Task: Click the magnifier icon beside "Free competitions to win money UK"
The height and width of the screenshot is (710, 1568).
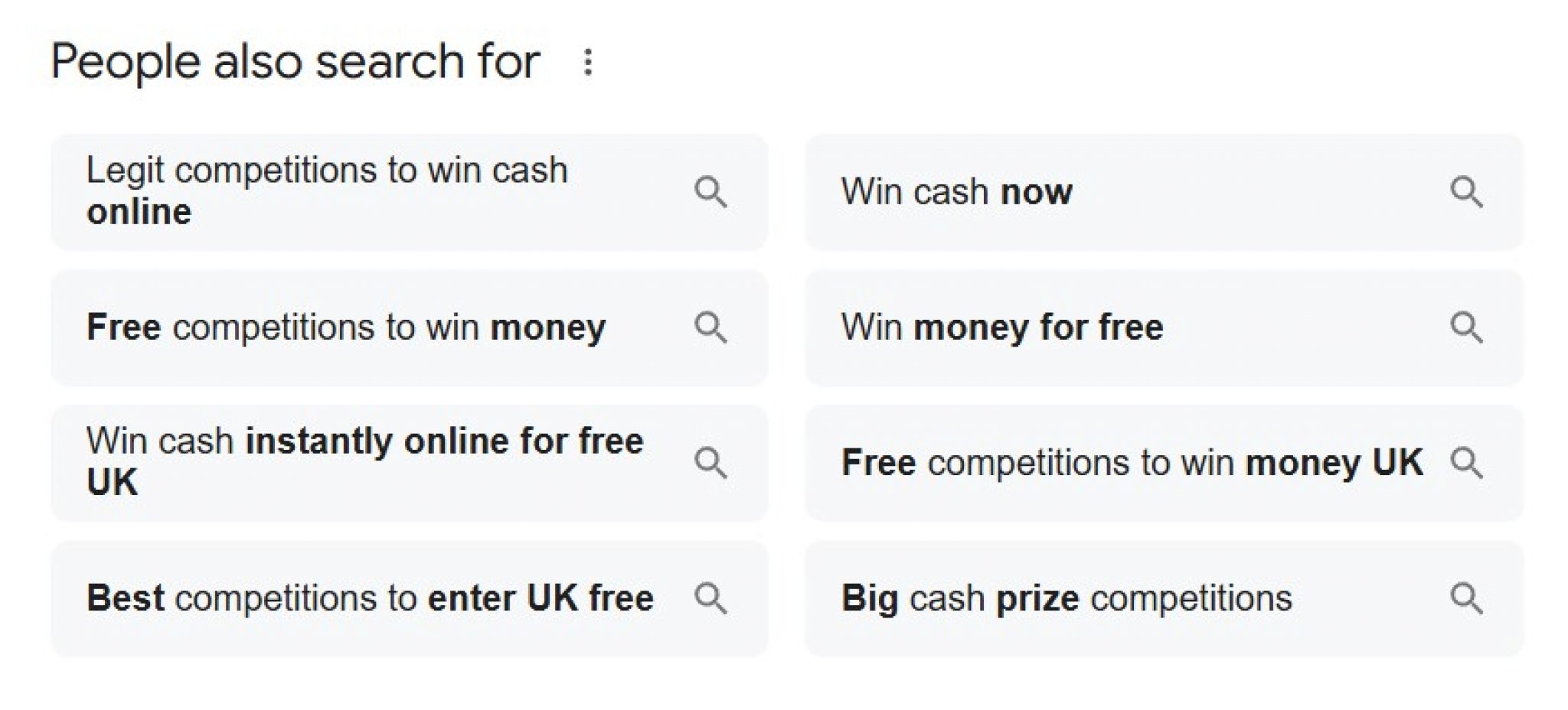Action: coord(1467,461)
